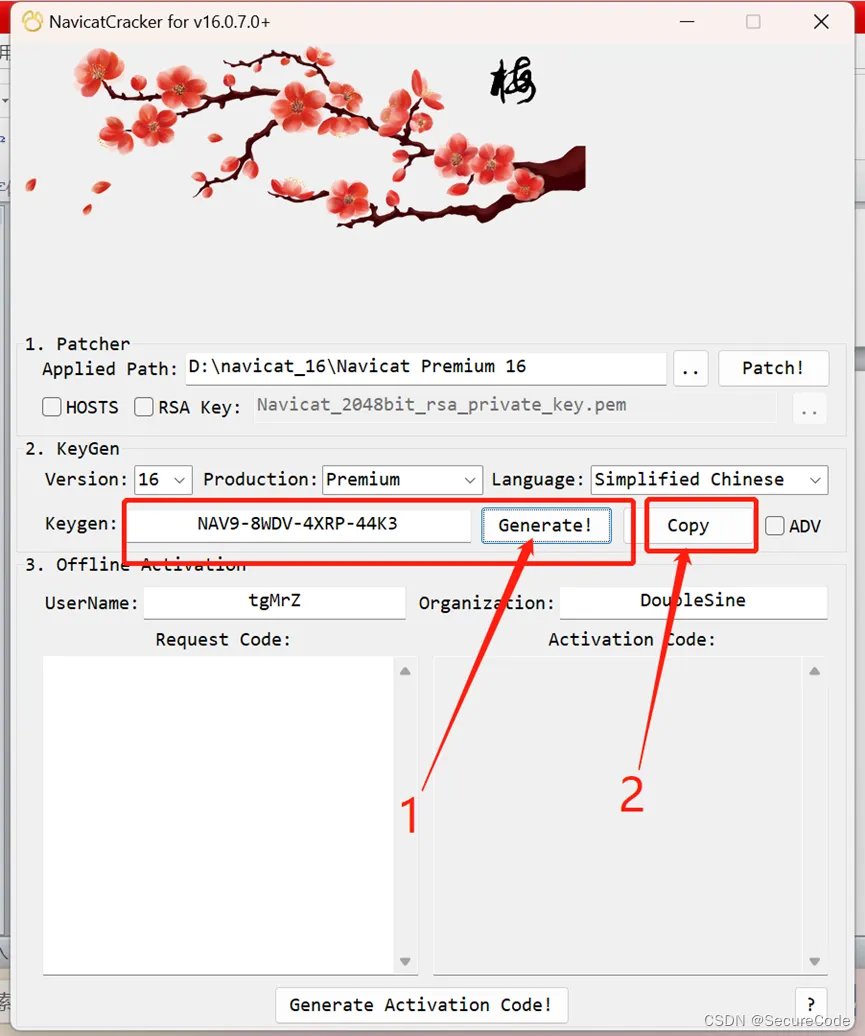The width and height of the screenshot is (865, 1036).
Task: Open the browse button beside Applied Path
Action: (x=691, y=369)
